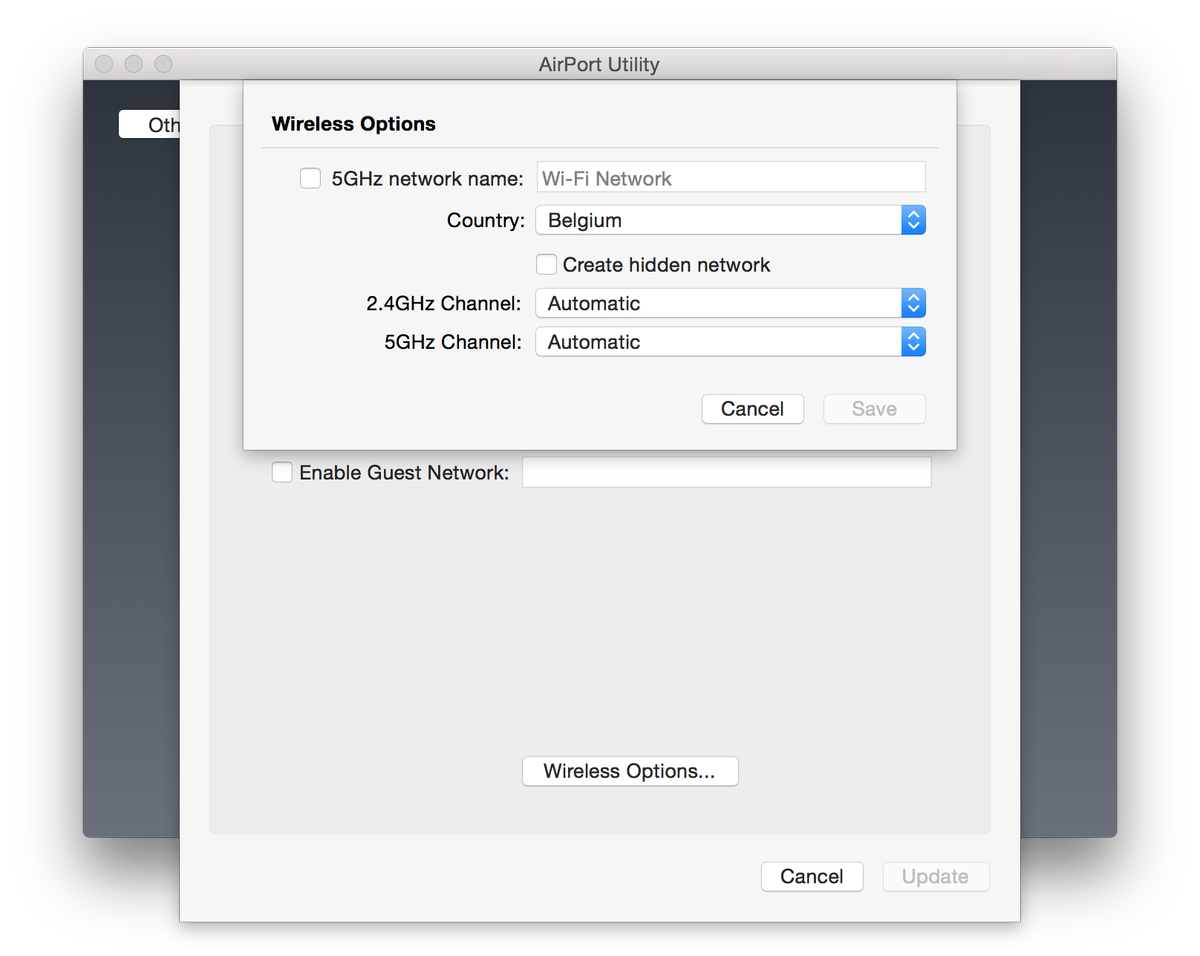Click the Update button
The width and height of the screenshot is (1200, 956).
pos(936,877)
